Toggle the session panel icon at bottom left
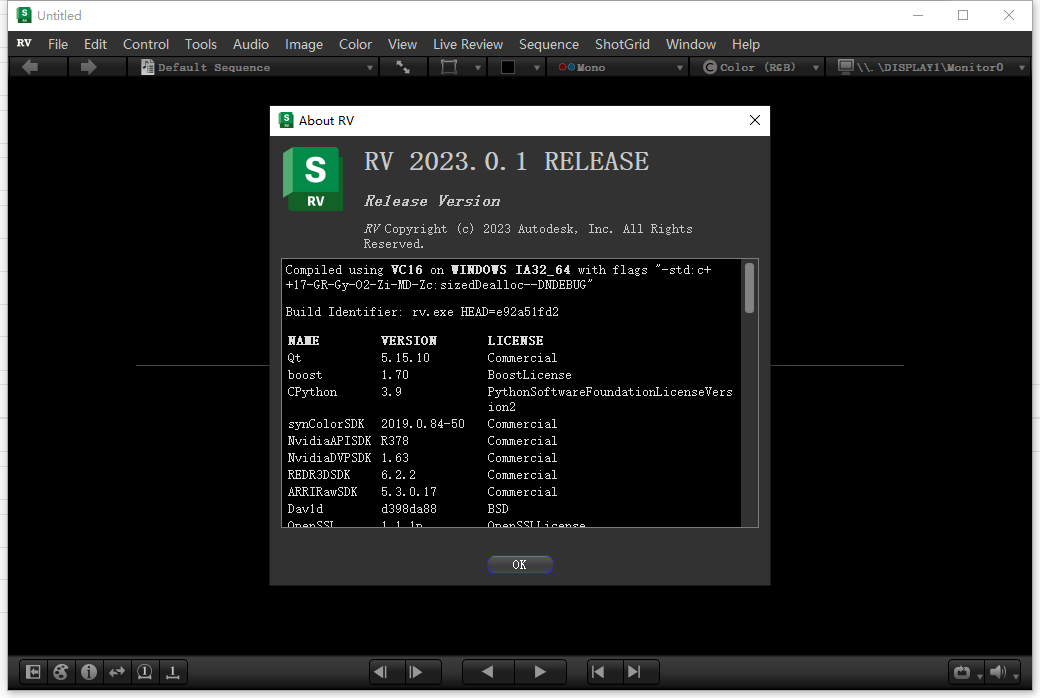Image resolution: width=1040 pixels, height=698 pixels. [32, 672]
